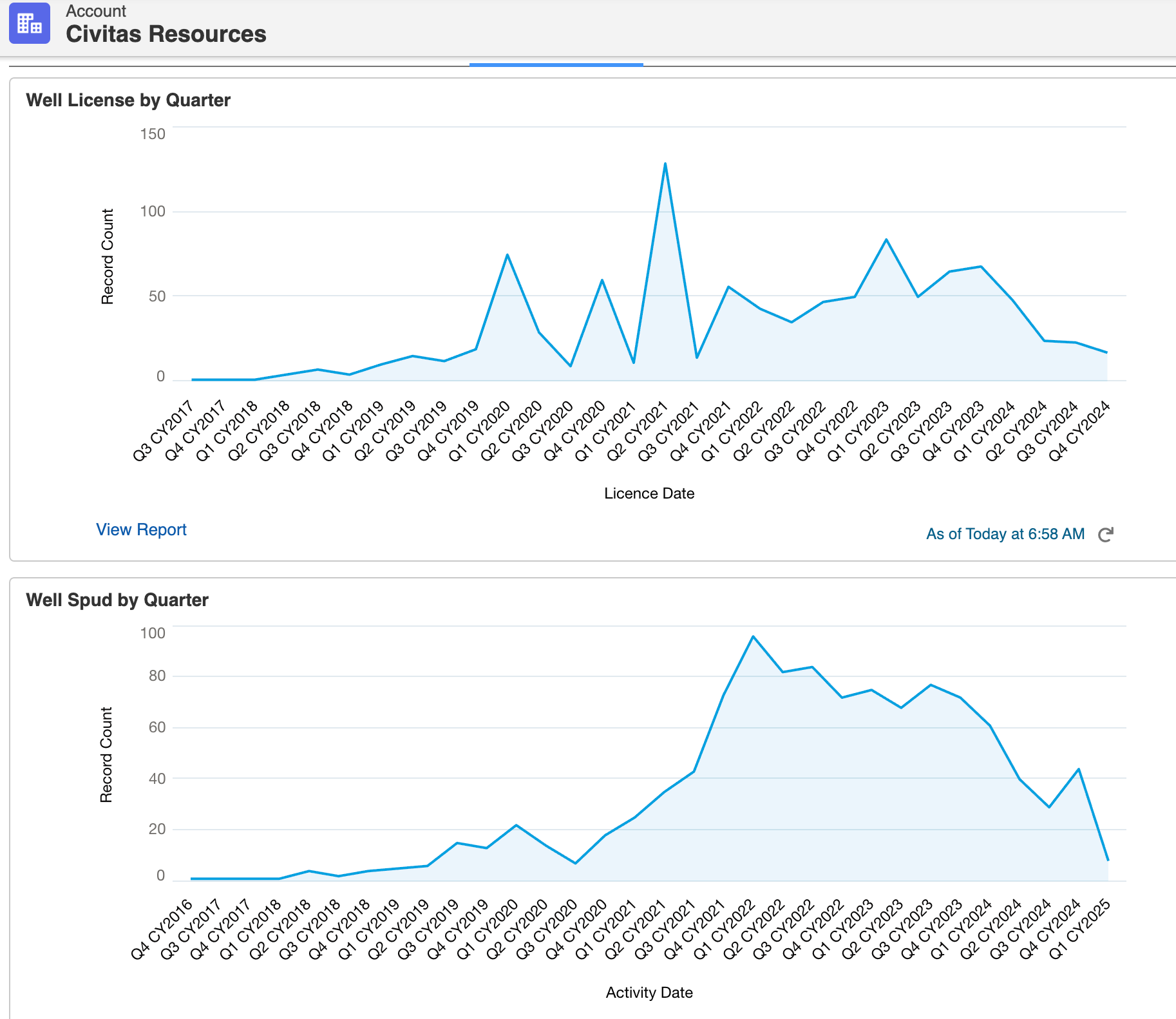Image resolution: width=1176 pixels, height=1019 pixels.
Task: Refresh the Well License by Quarter chart
Action: (1106, 534)
